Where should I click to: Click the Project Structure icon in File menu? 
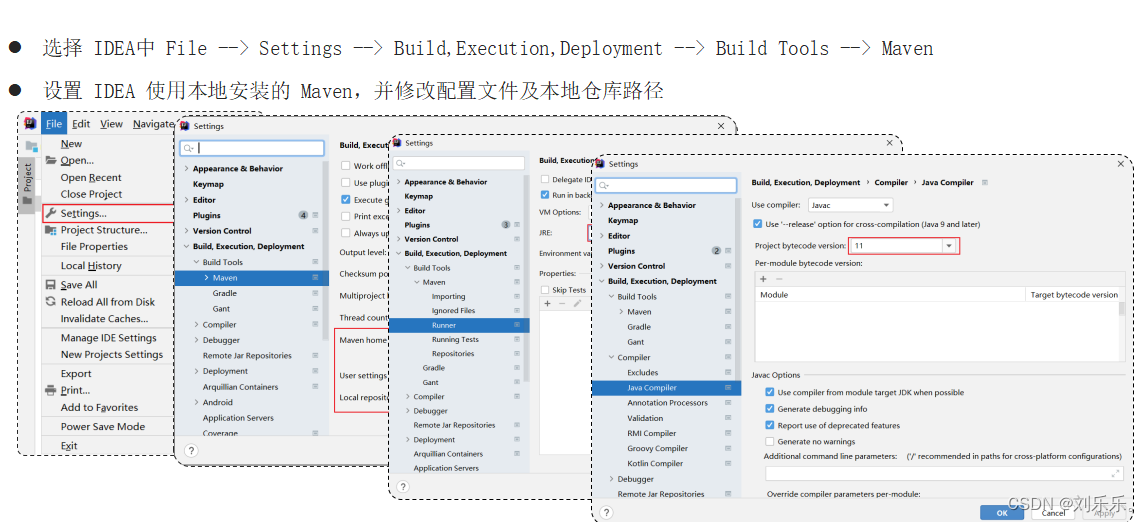[51, 230]
